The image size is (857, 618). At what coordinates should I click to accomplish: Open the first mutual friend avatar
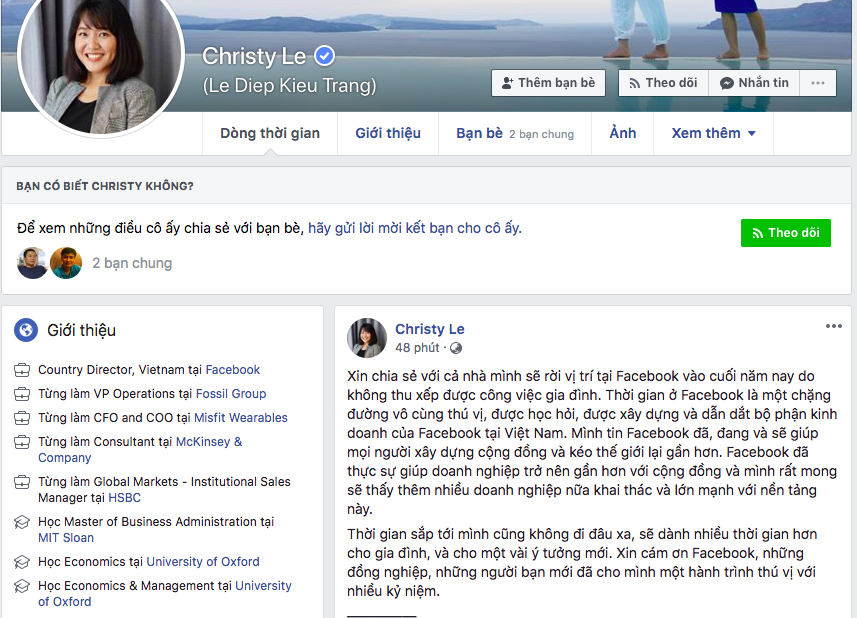tap(32, 263)
